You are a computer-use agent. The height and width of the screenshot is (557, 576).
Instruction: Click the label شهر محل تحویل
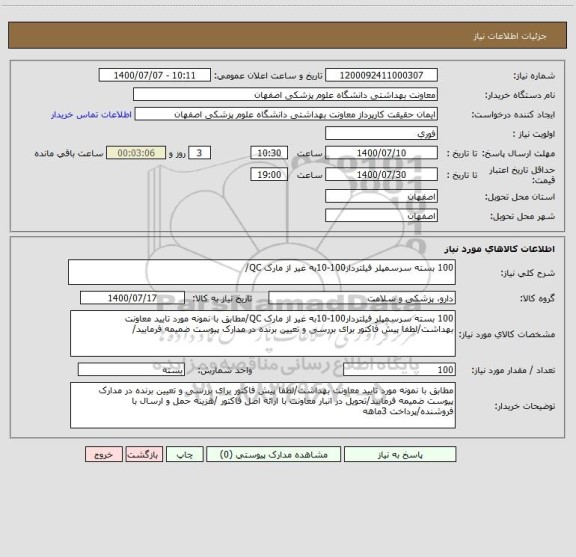[523, 216]
